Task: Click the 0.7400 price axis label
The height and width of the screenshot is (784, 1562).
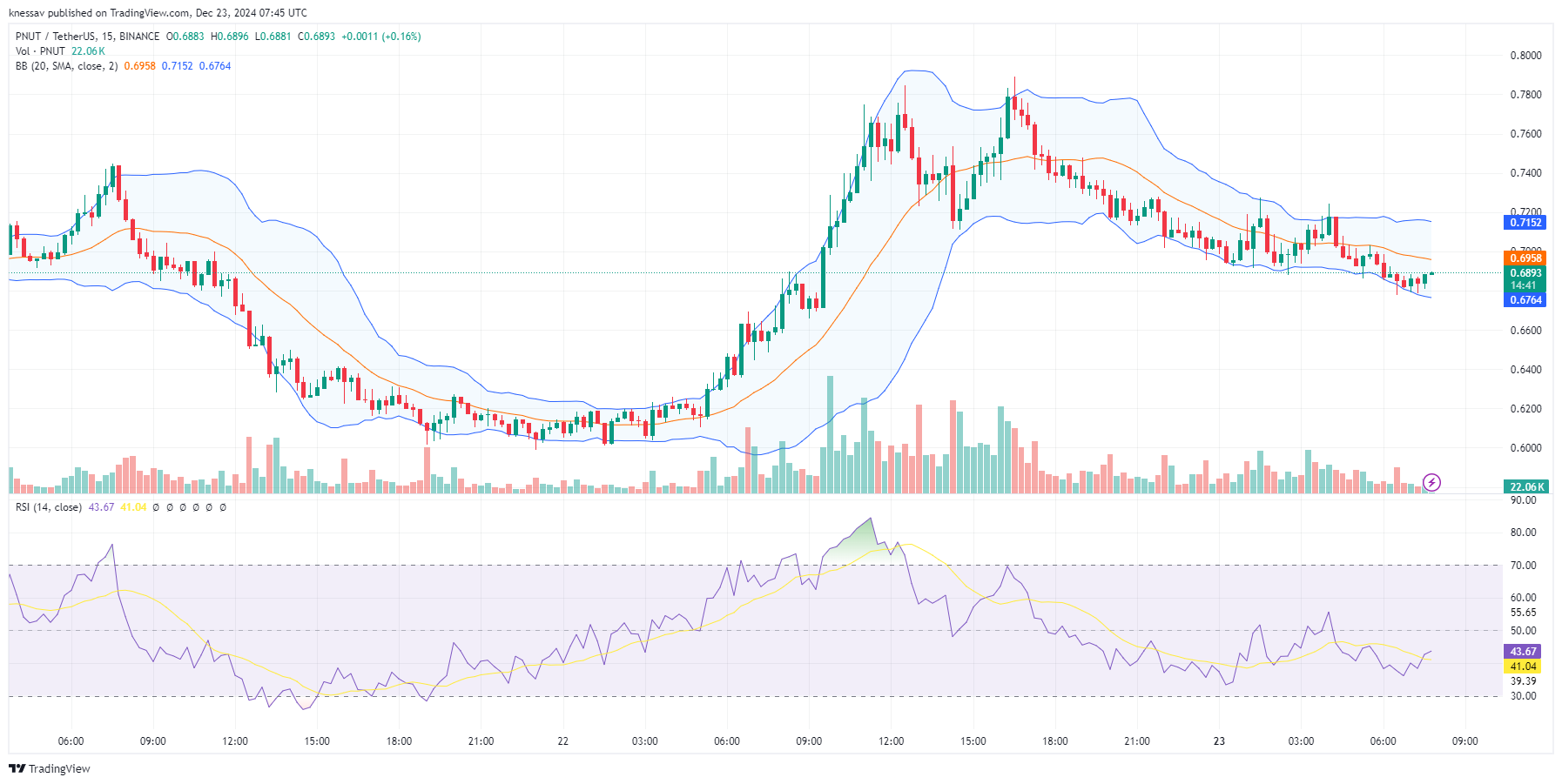Action: coord(1525,173)
